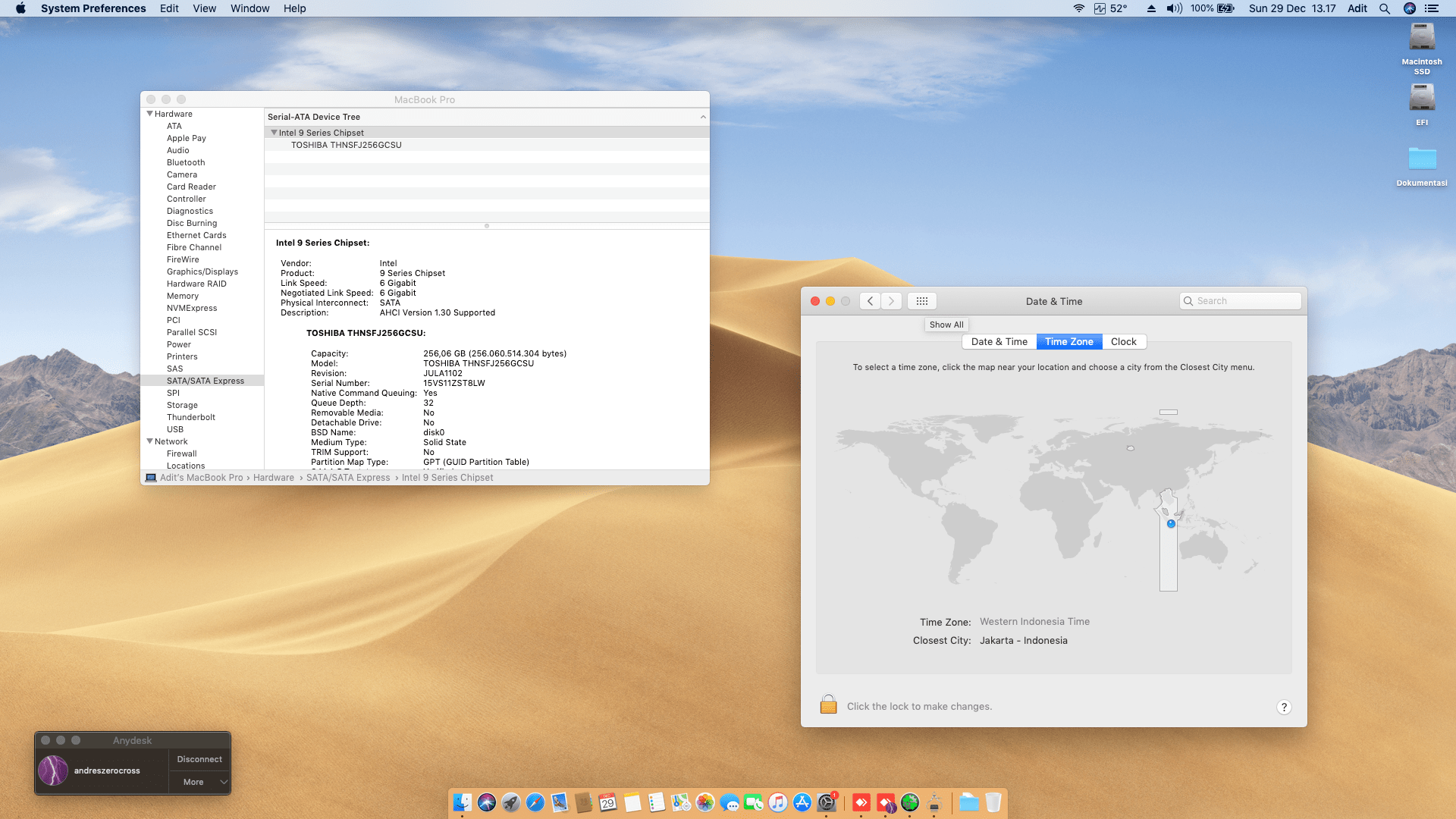Collapse the Hardware tree section
Screen dimensions: 1456x819
(x=150, y=114)
